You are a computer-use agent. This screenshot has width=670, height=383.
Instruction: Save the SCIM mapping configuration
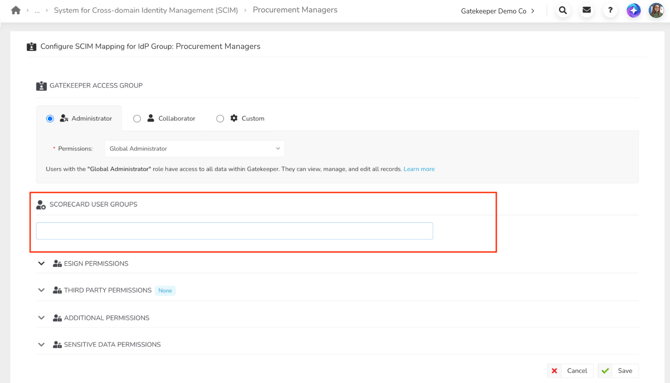pyautogui.click(x=618, y=371)
